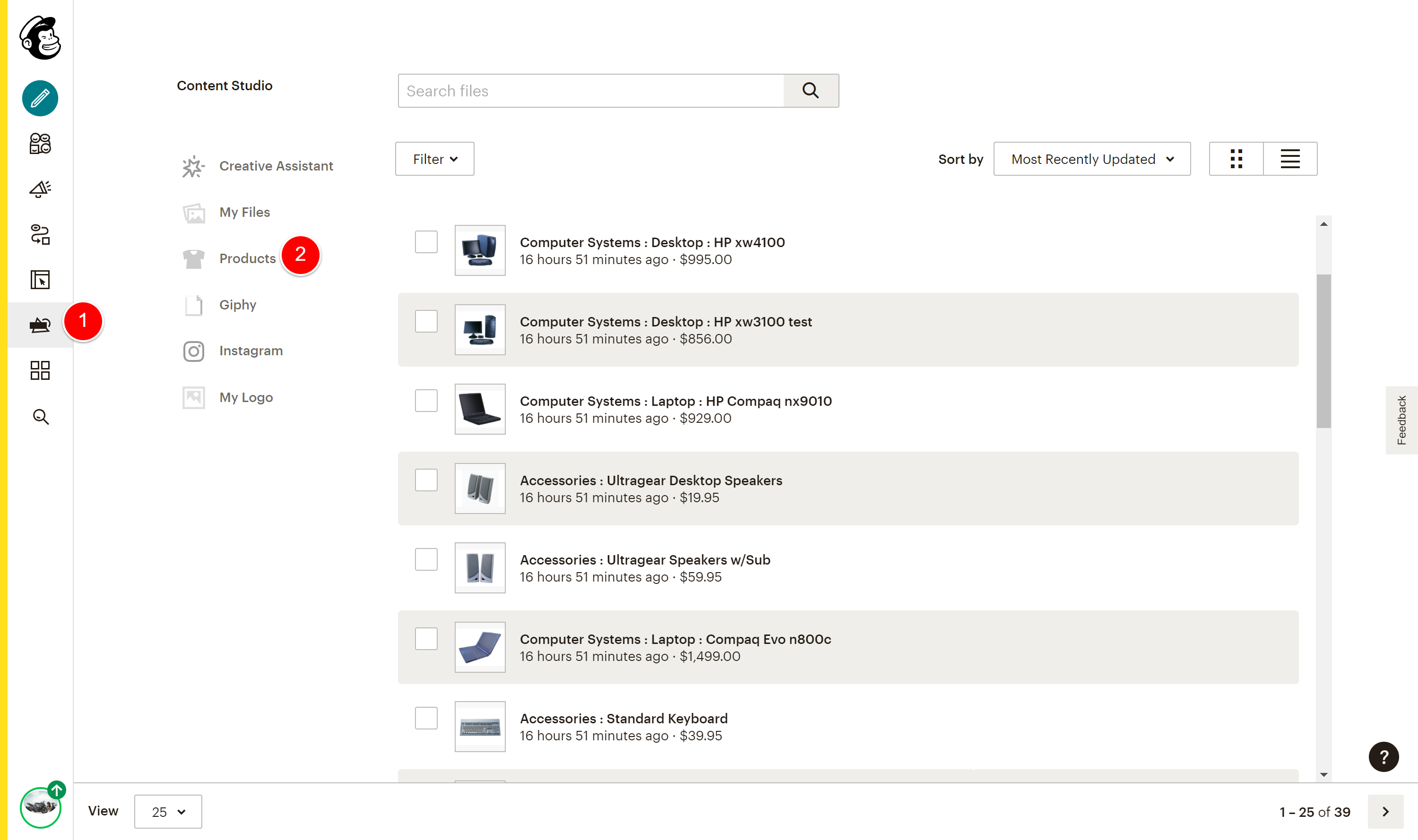The width and height of the screenshot is (1418, 840).
Task: Open the Filter dropdown
Action: [x=434, y=159]
